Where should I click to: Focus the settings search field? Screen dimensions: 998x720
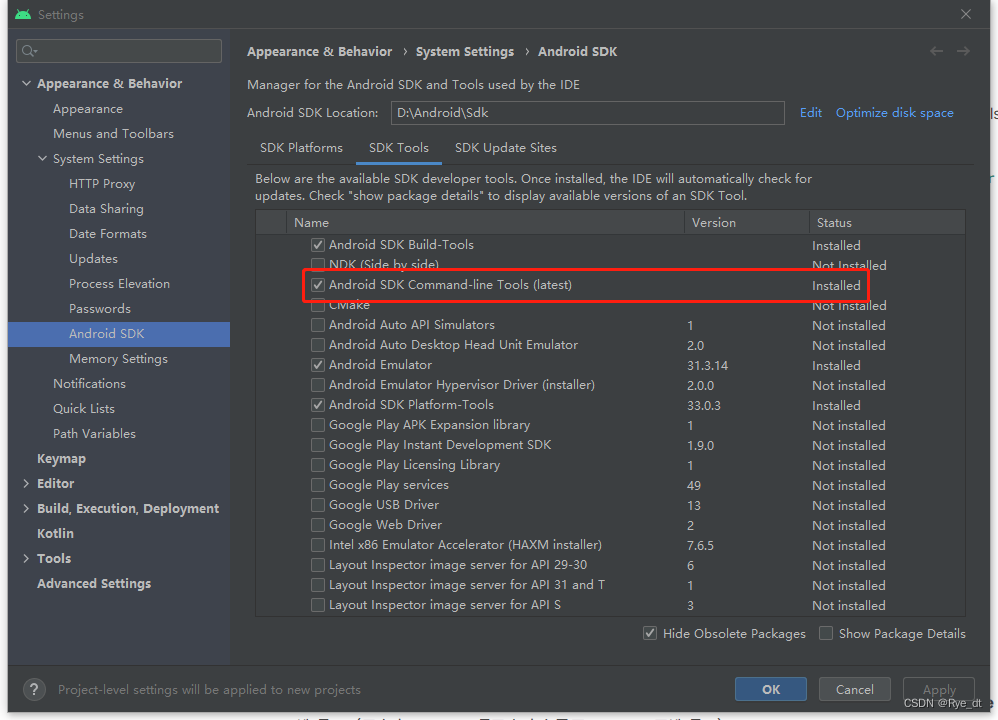click(x=119, y=51)
